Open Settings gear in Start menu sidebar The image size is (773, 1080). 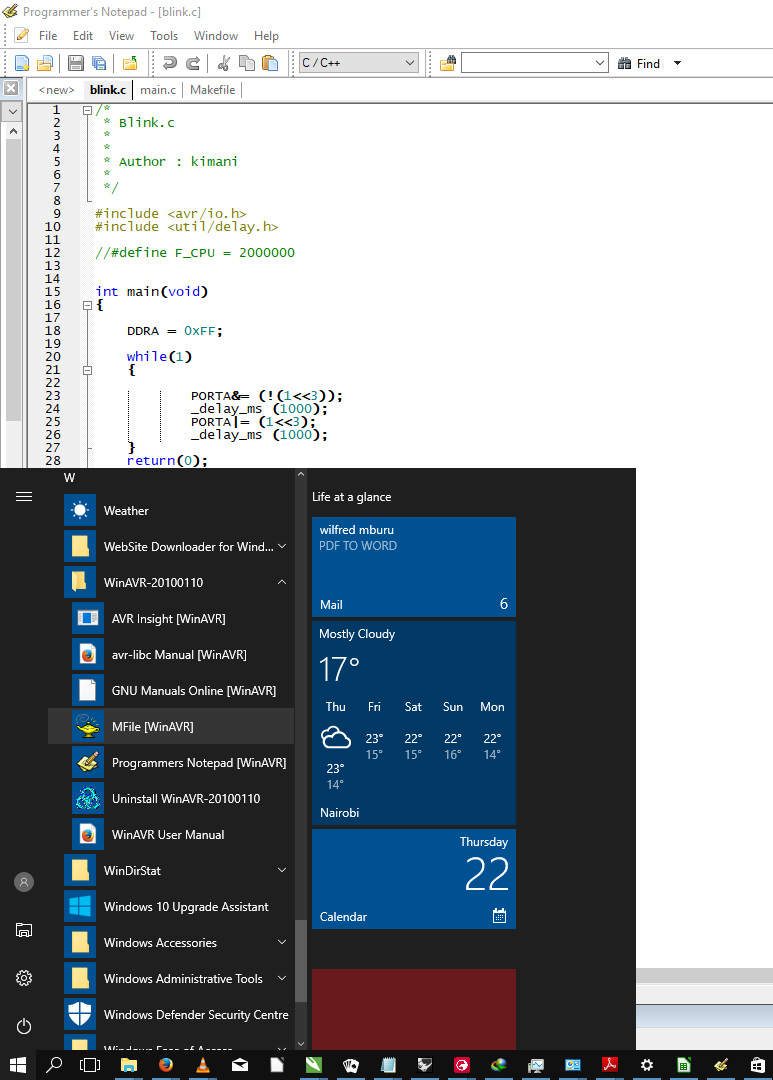24,977
